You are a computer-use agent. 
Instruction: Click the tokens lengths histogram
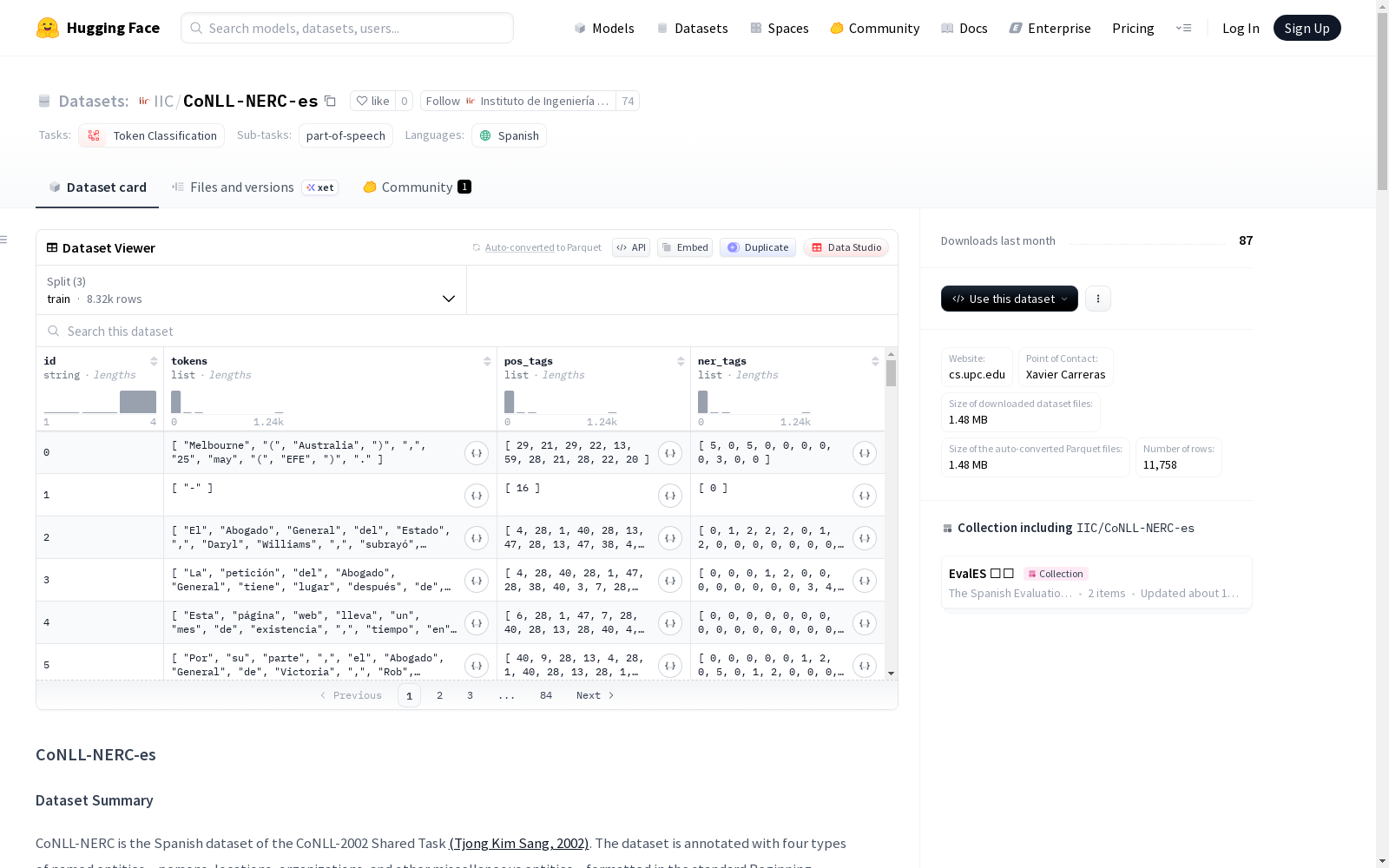tap(227, 402)
